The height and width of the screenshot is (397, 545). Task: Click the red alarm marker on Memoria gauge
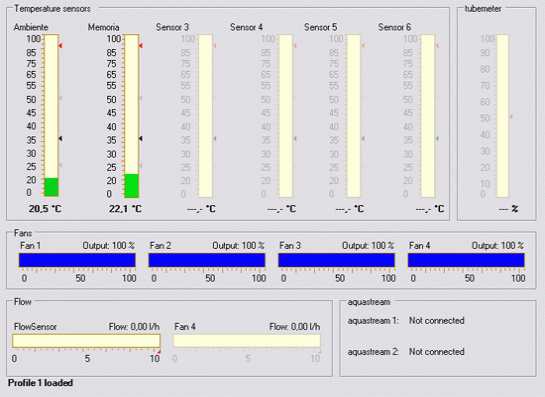pos(141,46)
